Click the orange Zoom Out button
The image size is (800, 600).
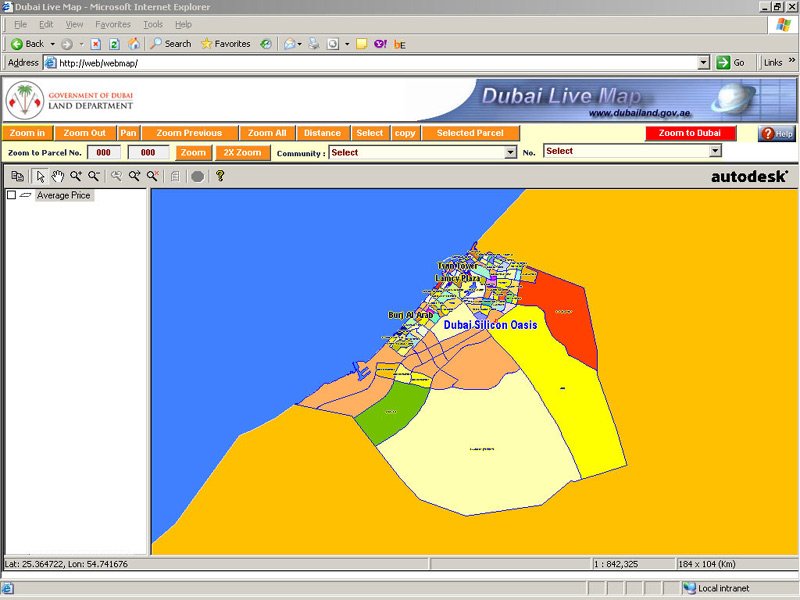[x=85, y=133]
